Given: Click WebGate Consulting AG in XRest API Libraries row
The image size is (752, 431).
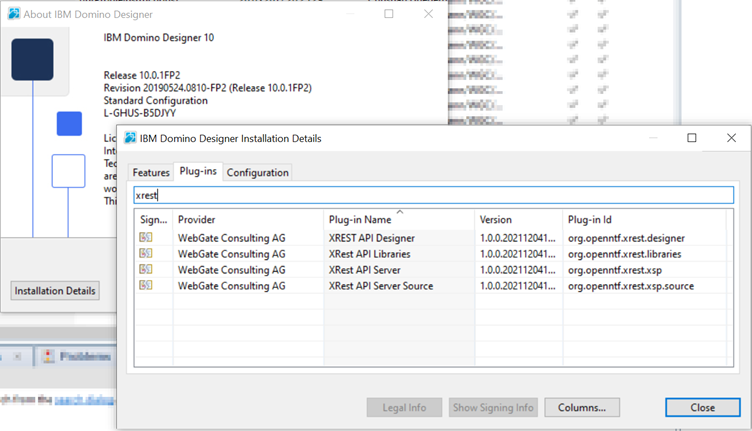Looking at the screenshot, I should [x=232, y=254].
